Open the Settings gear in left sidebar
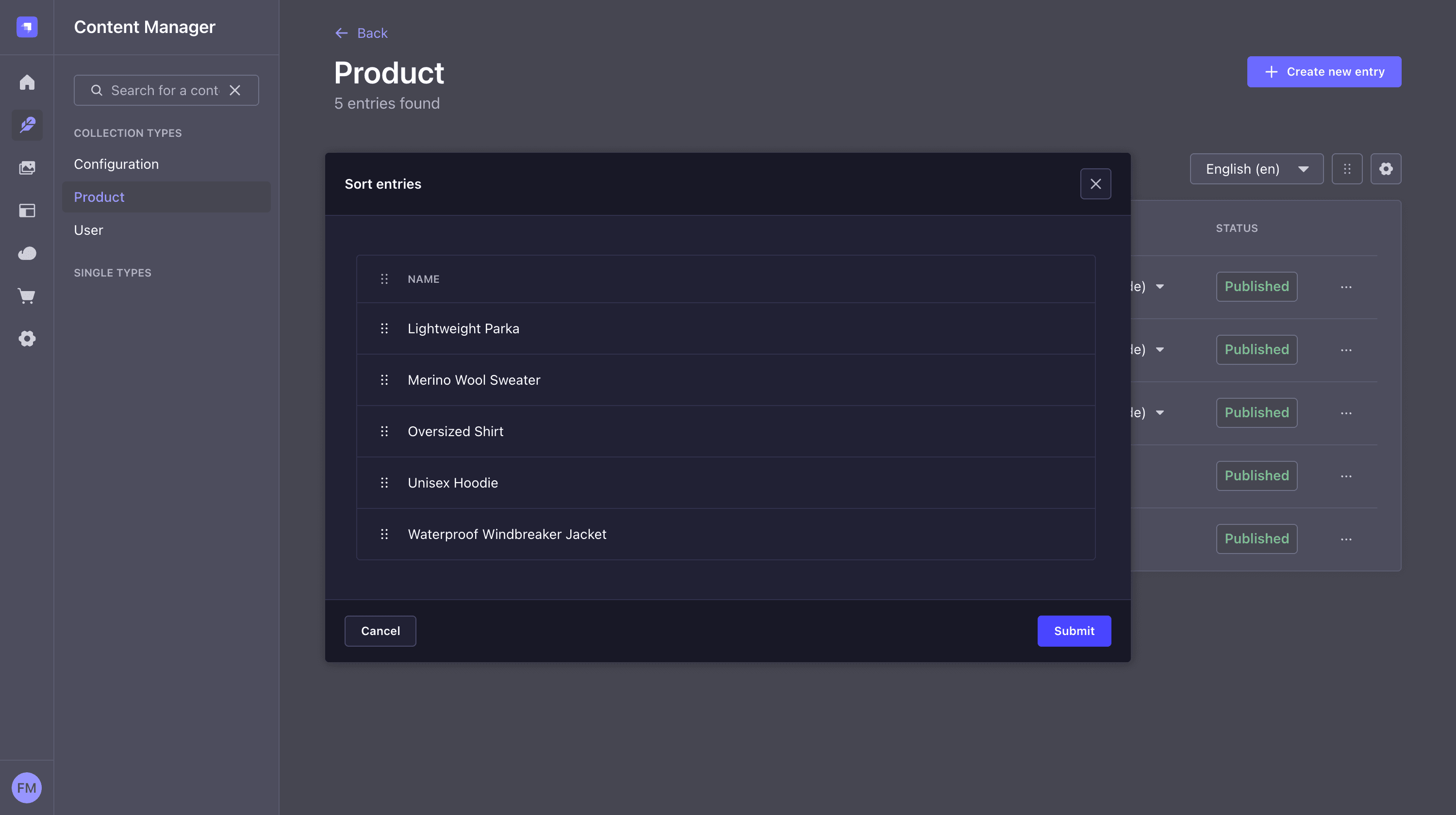The height and width of the screenshot is (815, 1456). 27,339
